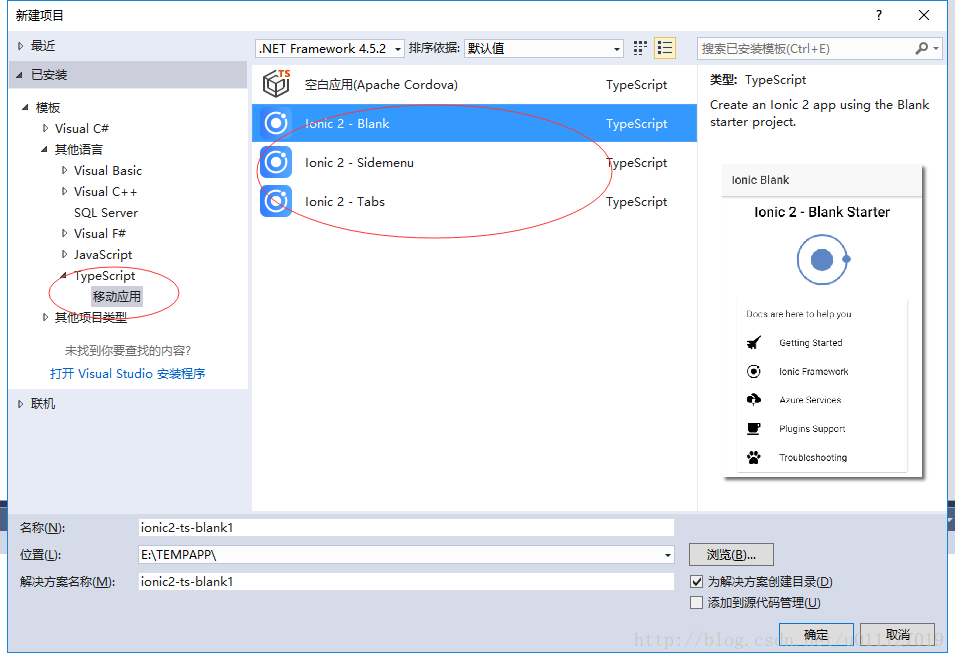
Task: Click the Ionic Framework text in preview
Action: [813, 371]
